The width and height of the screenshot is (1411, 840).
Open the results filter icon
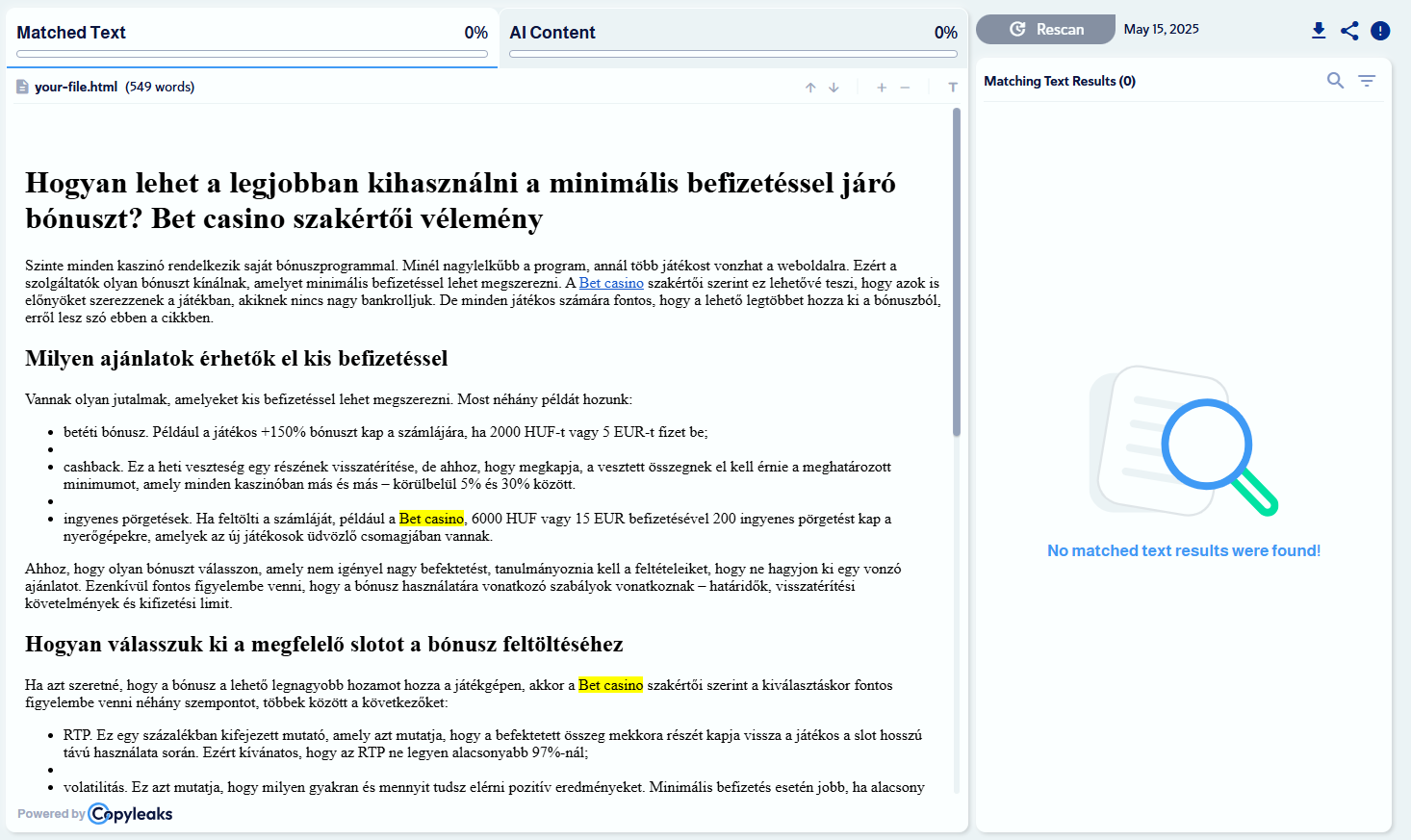coord(1367,81)
